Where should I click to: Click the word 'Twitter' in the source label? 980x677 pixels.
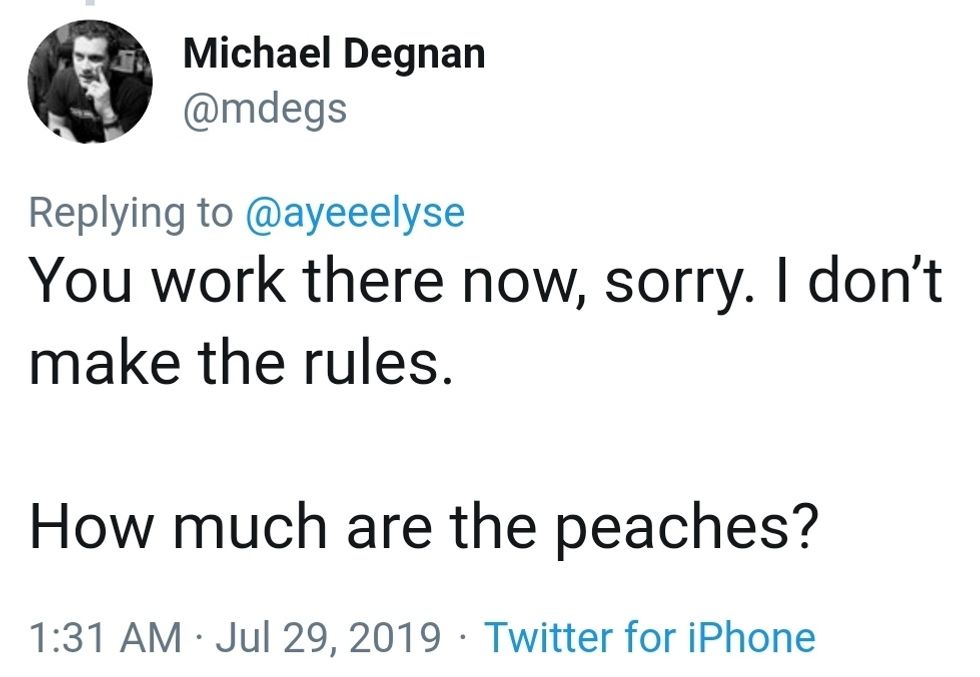549,636
